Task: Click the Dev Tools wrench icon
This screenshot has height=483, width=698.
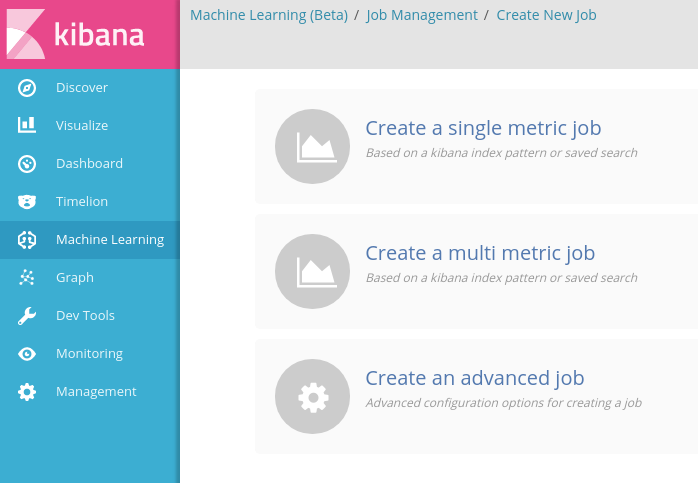Action: tap(27, 316)
